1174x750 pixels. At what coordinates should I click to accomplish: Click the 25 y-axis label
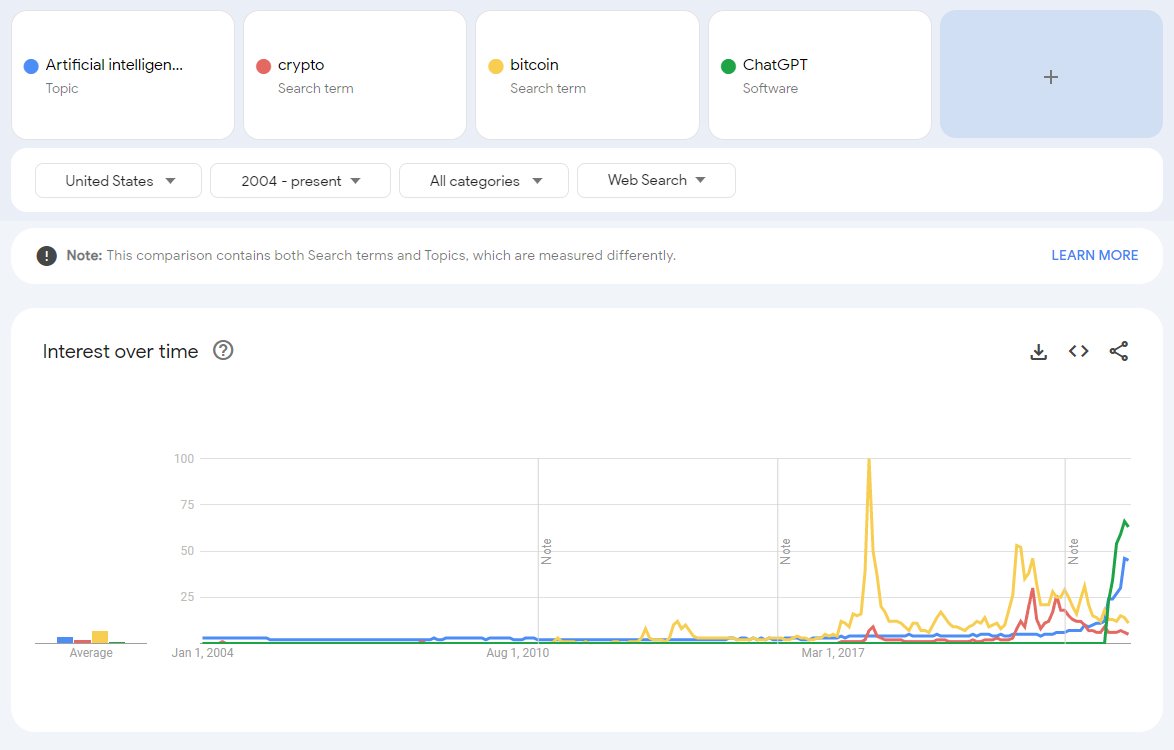(187, 597)
